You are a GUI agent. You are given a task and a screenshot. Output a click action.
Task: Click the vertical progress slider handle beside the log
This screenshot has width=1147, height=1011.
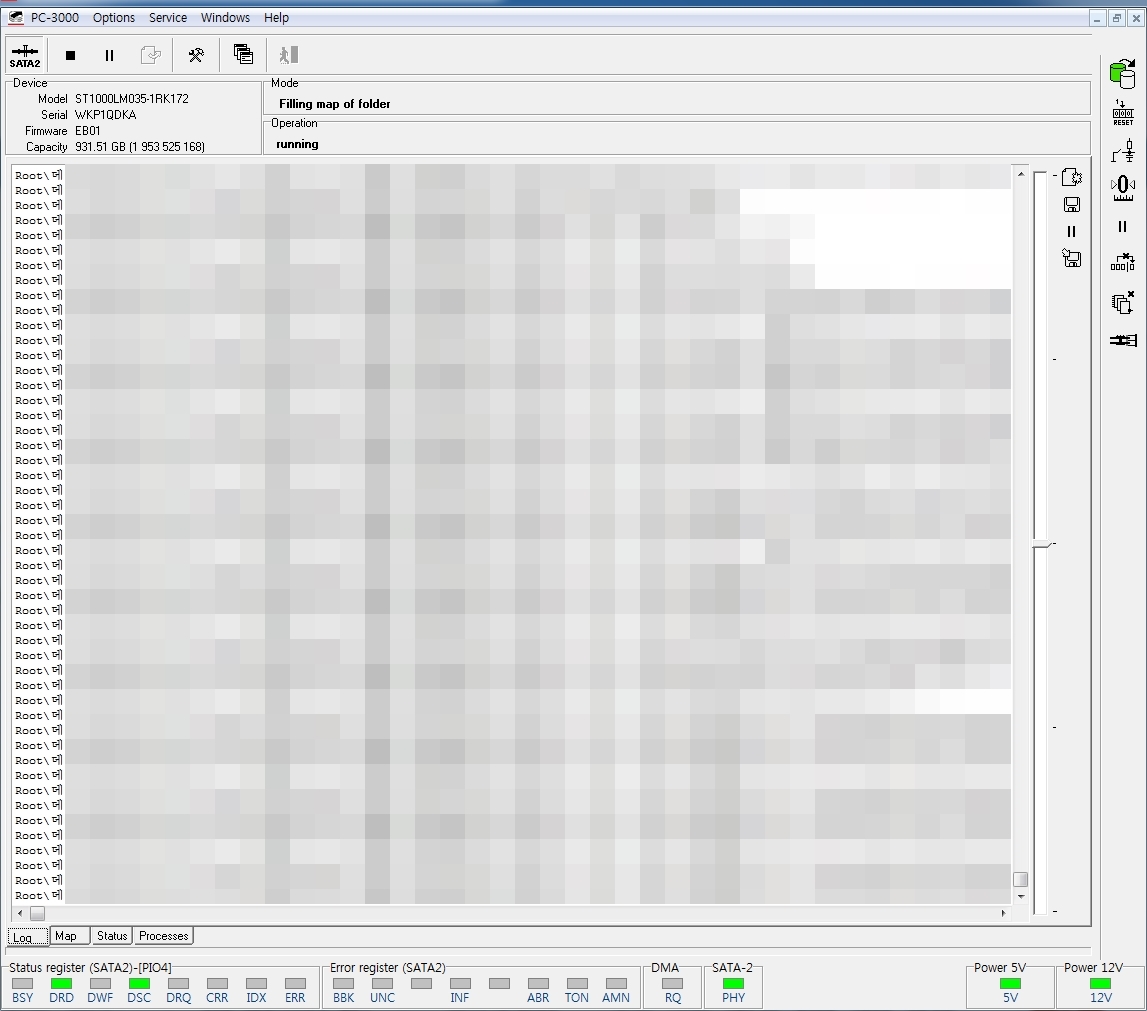point(1042,545)
